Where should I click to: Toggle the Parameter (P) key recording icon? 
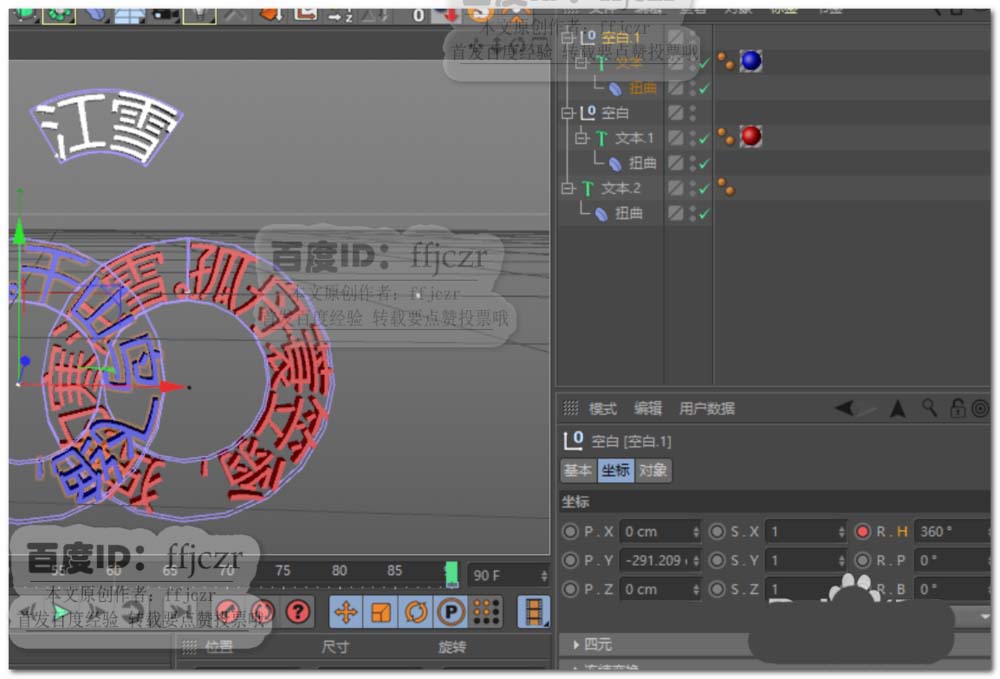(x=451, y=611)
